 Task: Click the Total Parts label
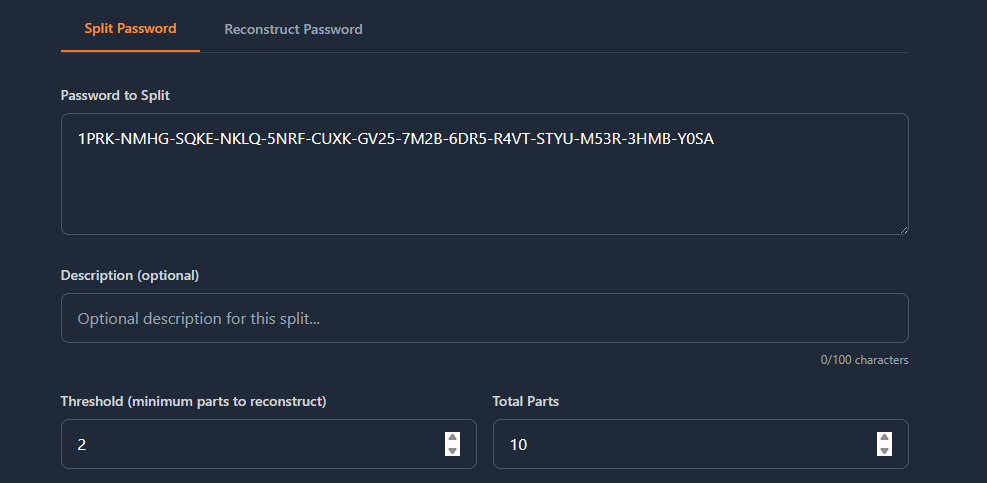click(x=525, y=401)
